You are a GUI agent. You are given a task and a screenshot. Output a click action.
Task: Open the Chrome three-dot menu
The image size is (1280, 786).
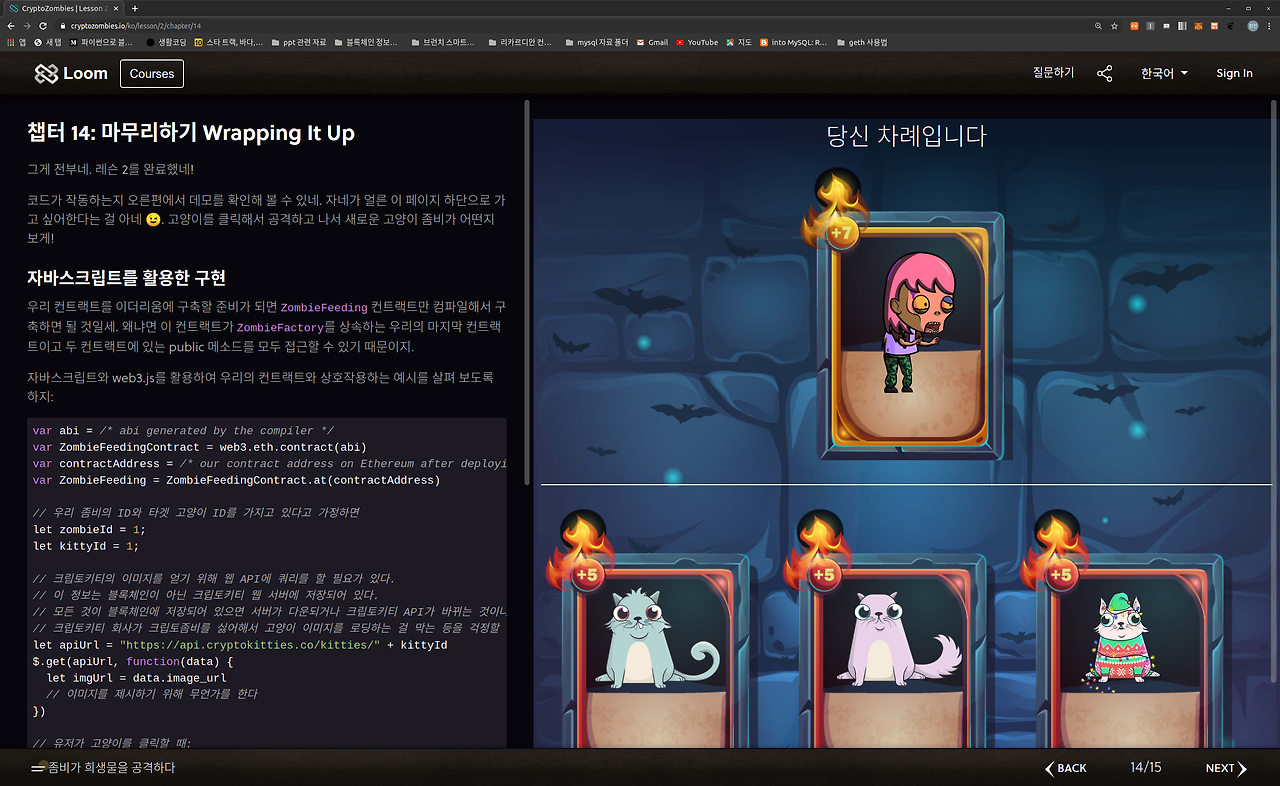(x=1270, y=26)
